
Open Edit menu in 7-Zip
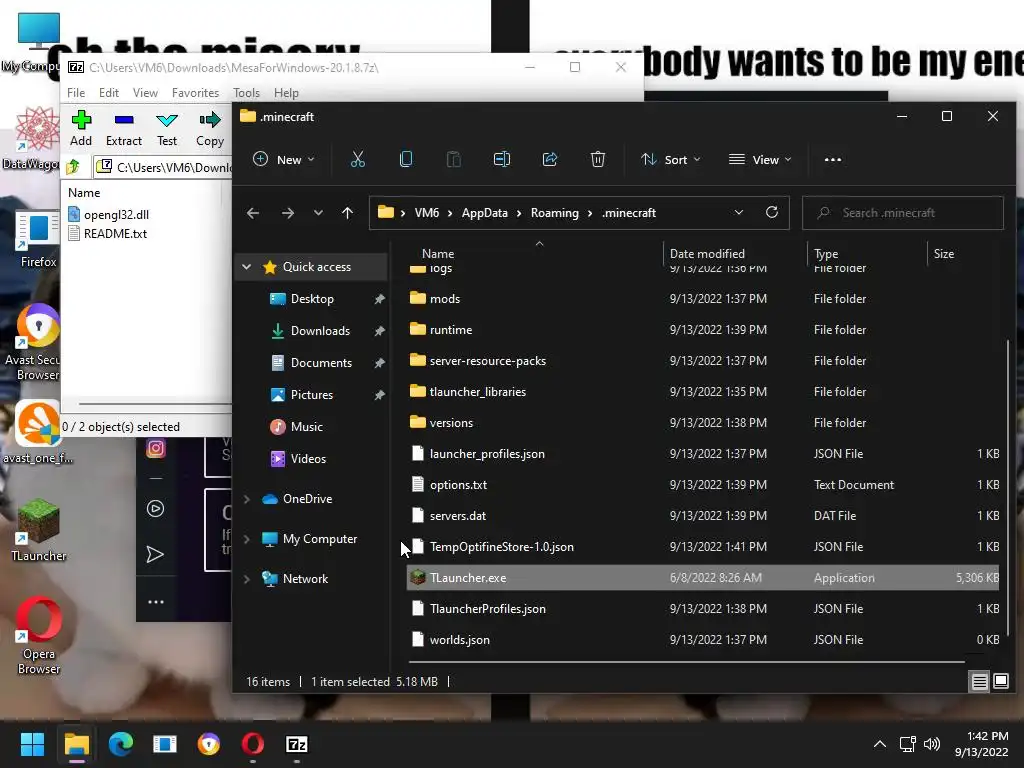pyautogui.click(x=108, y=93)
